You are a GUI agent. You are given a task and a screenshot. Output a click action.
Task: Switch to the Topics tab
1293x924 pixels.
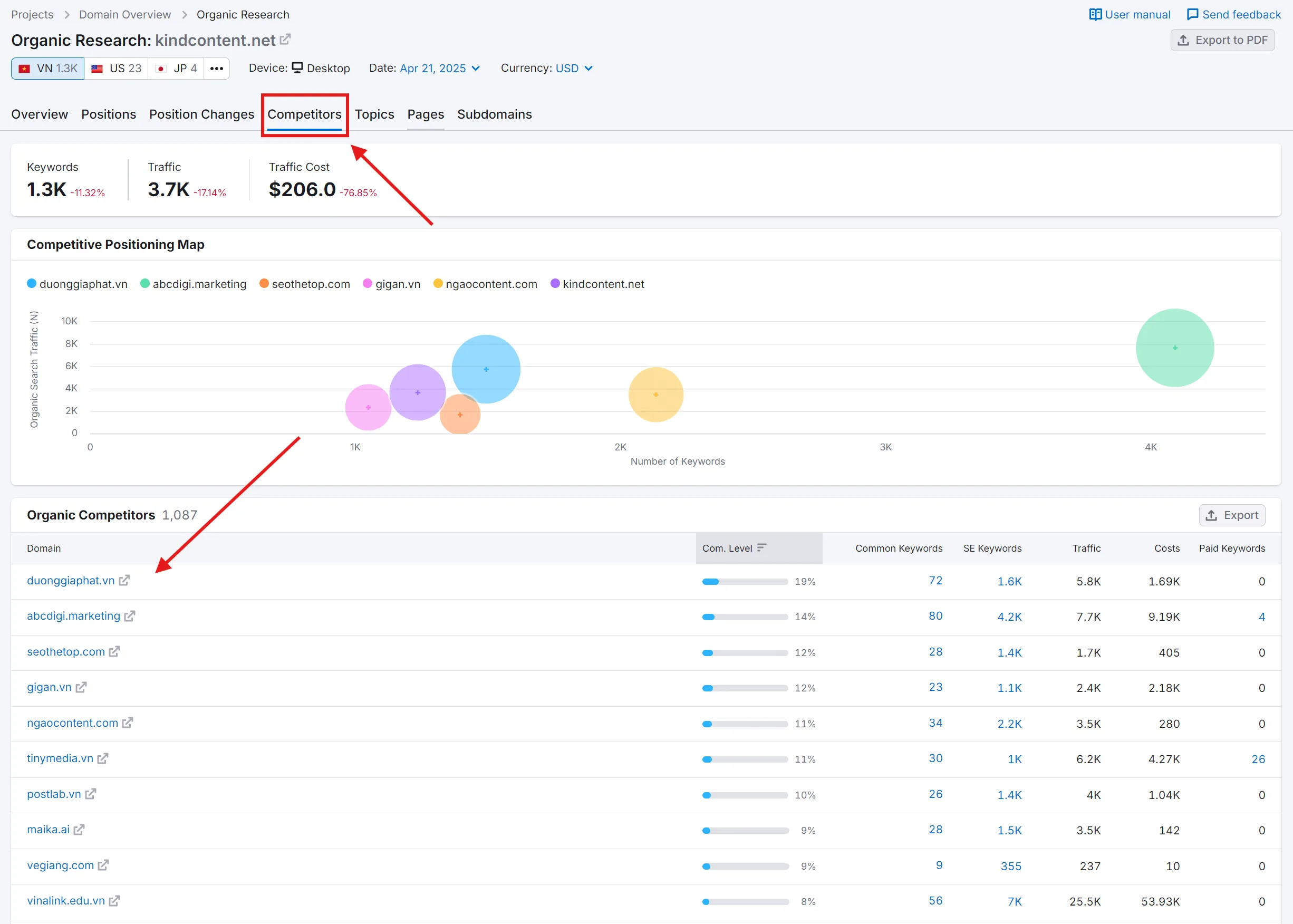374,114
